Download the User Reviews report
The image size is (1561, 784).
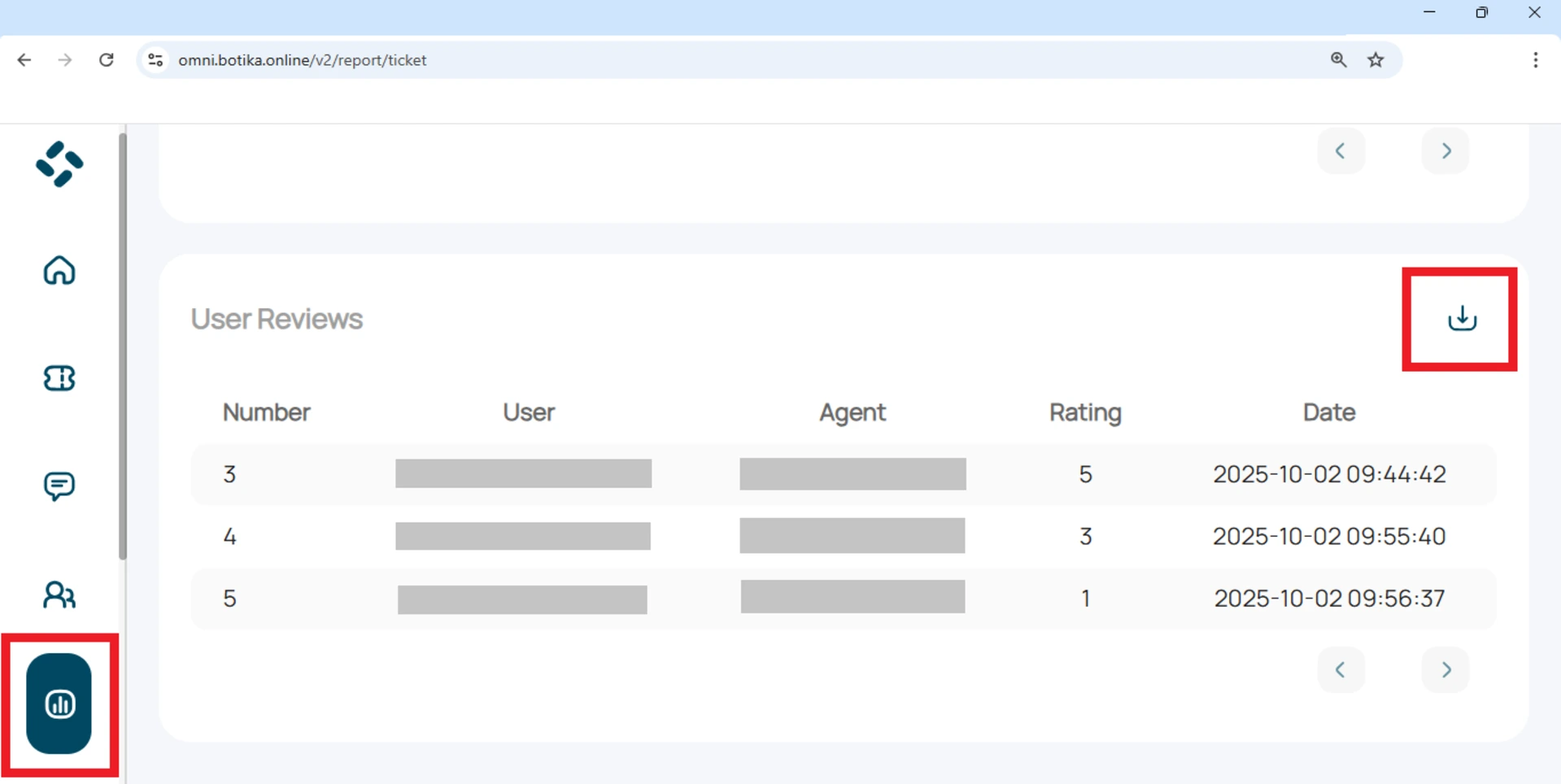(1461, 319)
